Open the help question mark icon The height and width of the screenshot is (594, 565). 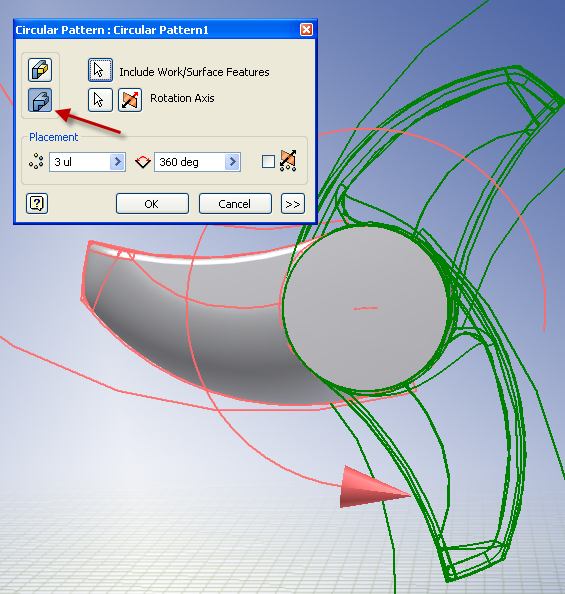click(x=37, y=204)
